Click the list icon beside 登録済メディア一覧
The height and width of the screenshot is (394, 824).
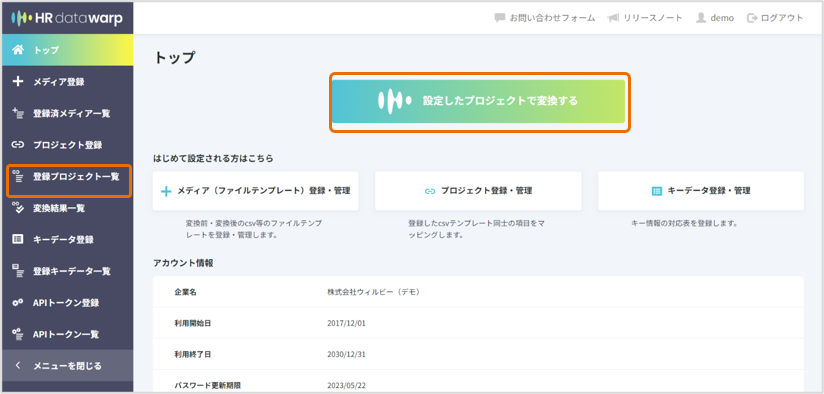pos(18,113)
